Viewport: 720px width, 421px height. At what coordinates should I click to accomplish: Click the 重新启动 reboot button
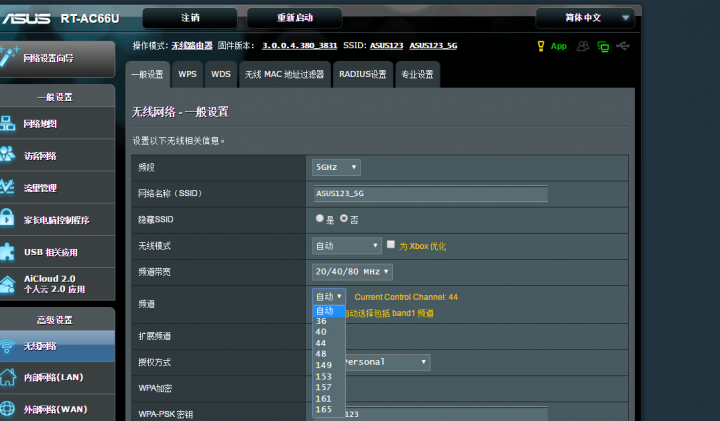pyautogui.click(x=294, y=18)
